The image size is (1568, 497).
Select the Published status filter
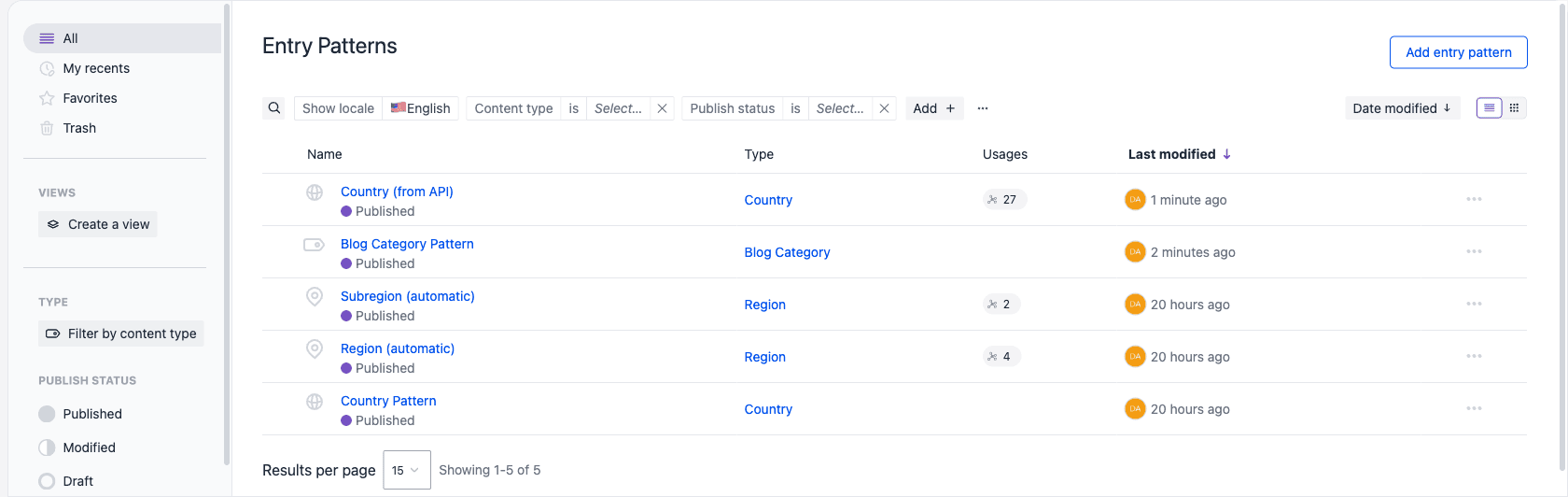pyautogui.click(x=81, y=414)
